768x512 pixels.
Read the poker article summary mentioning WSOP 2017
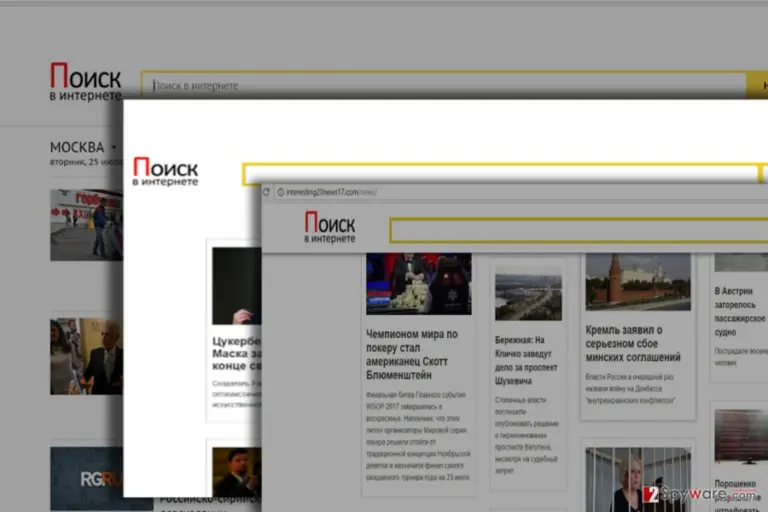click(418, 436)
